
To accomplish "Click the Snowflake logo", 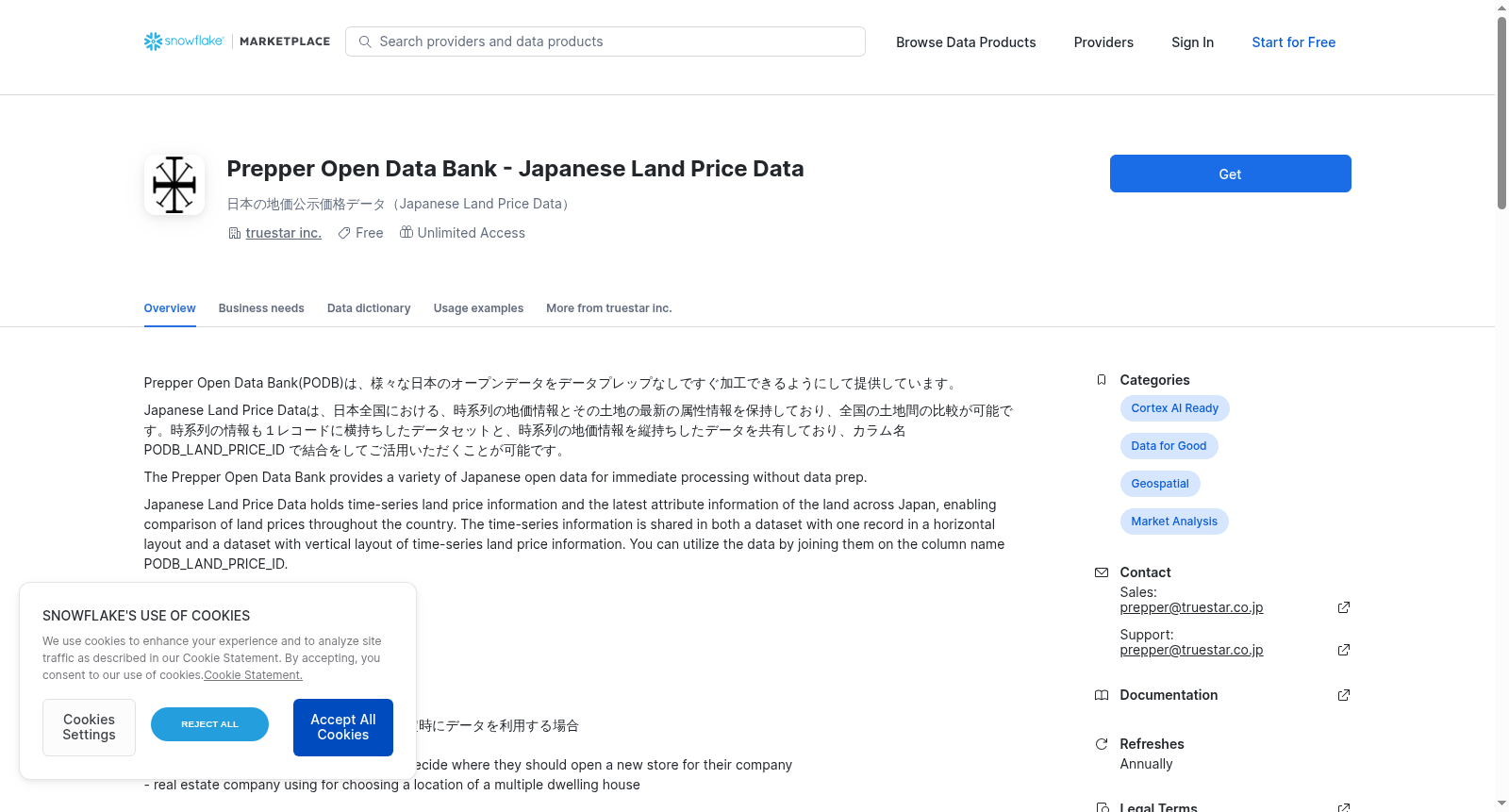I will click(x=184, y=41).
